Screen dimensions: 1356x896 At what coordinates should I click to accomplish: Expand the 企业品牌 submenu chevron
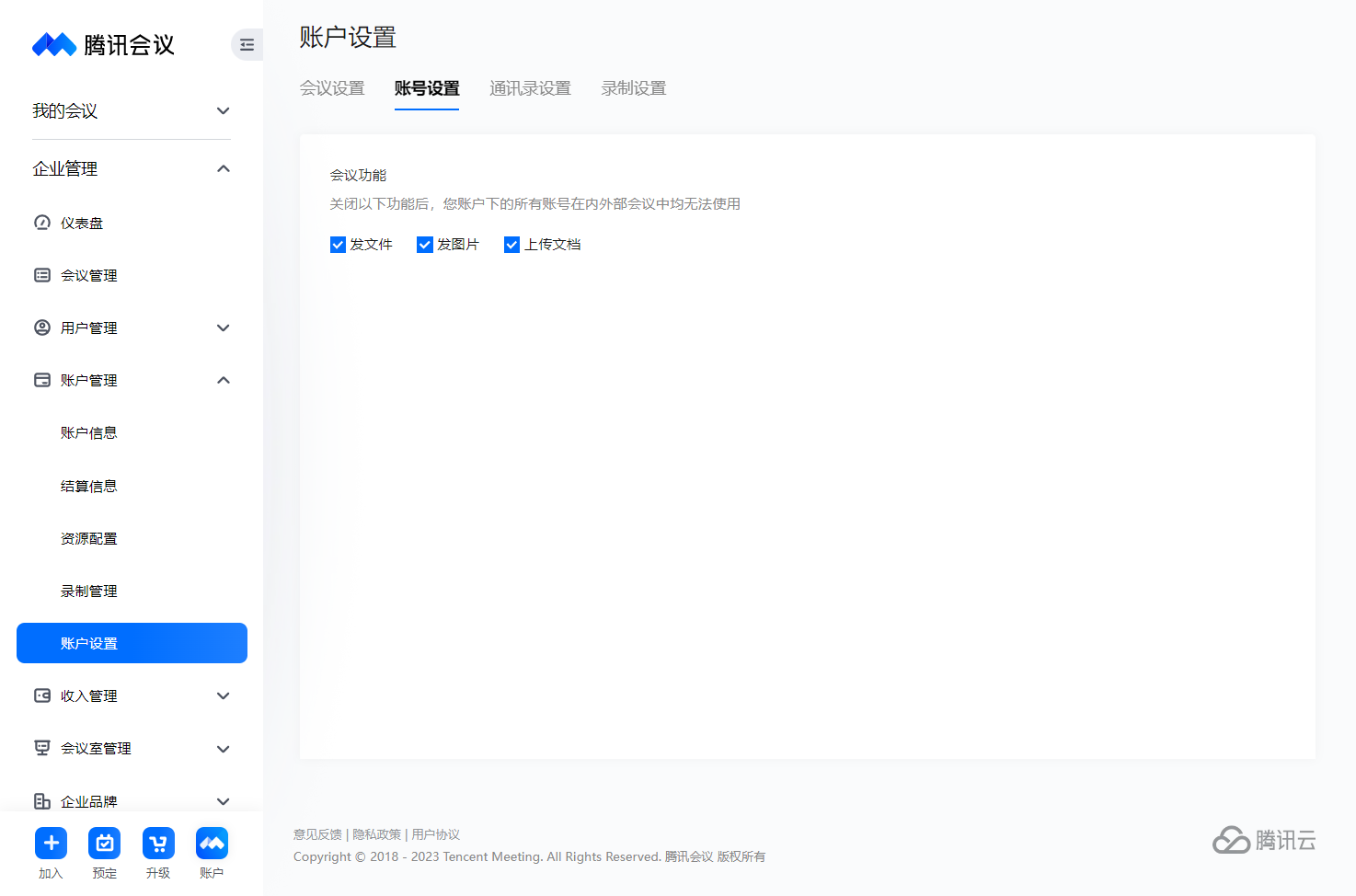[223, 801]
